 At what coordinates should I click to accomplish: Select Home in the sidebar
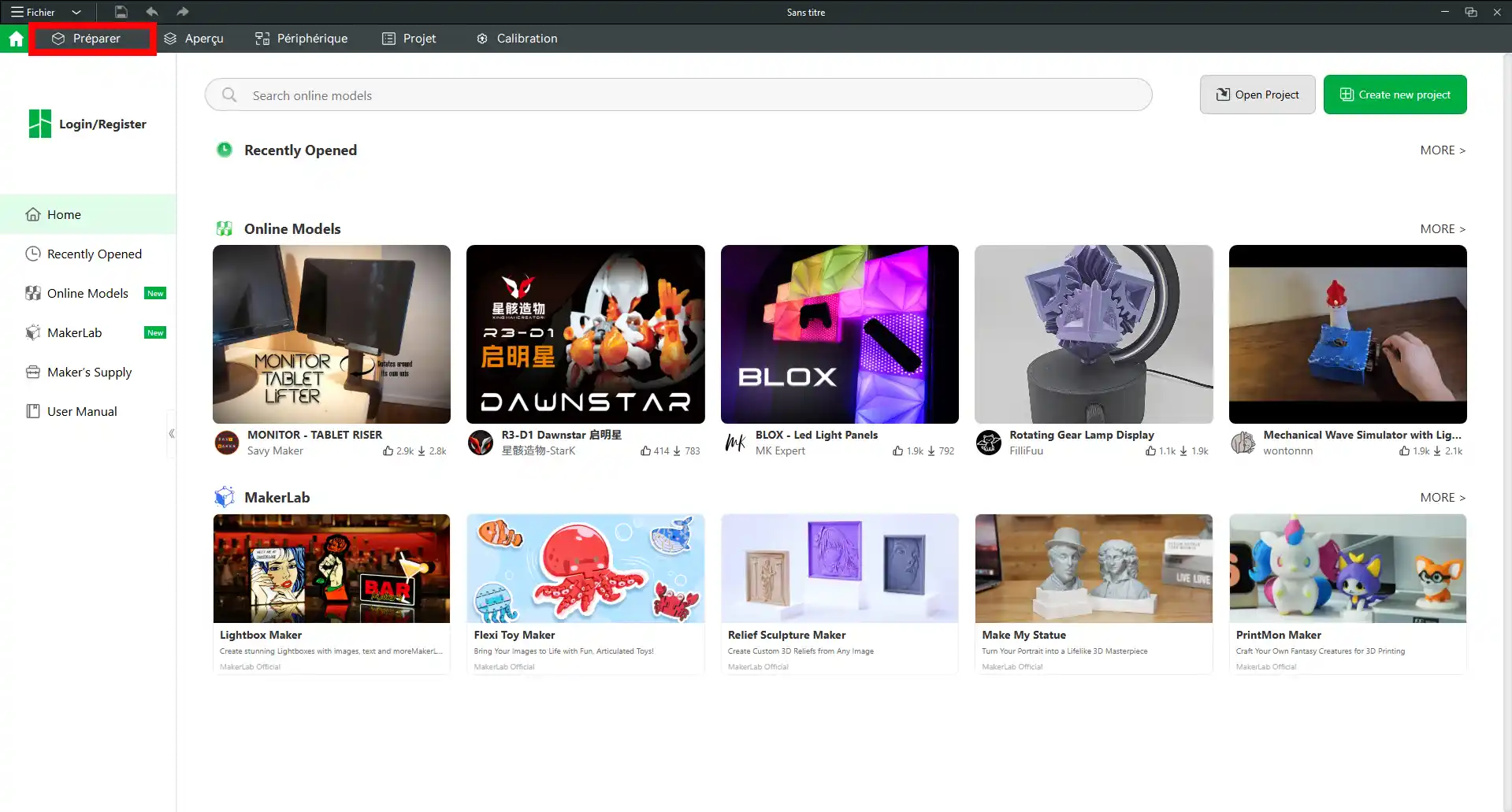tap(88, 214)
